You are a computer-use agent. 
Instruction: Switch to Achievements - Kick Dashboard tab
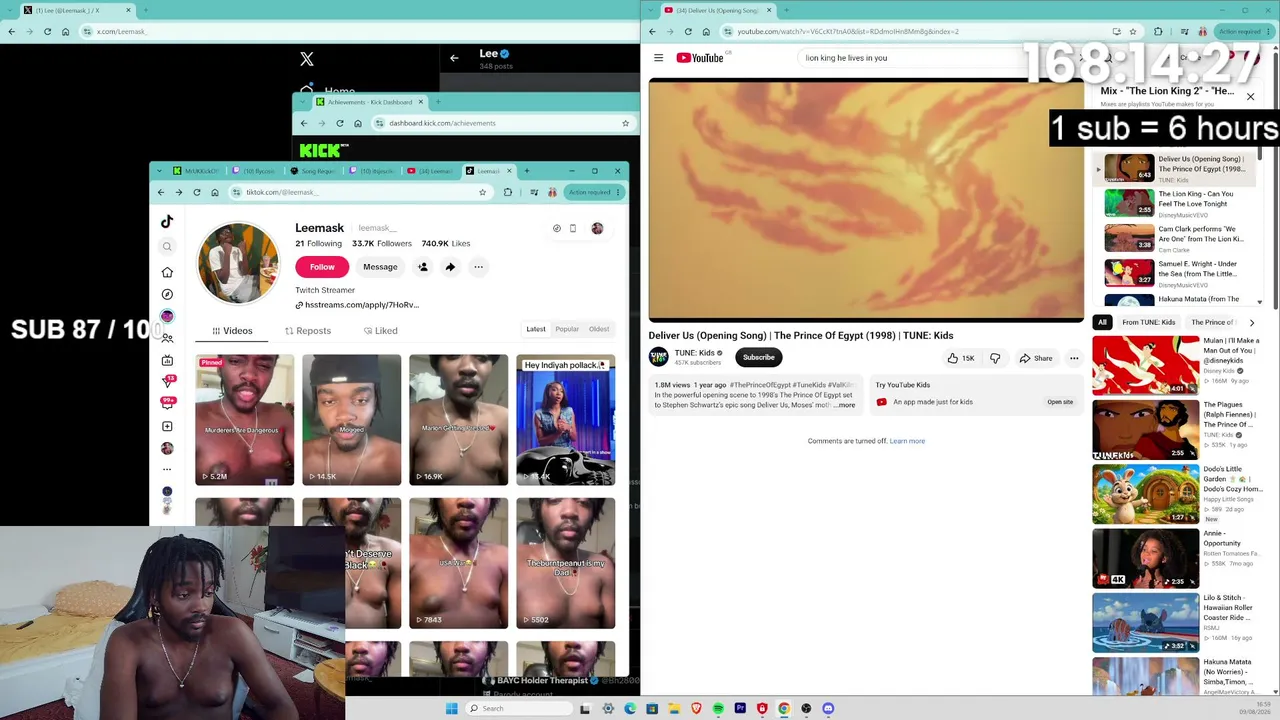370,102
